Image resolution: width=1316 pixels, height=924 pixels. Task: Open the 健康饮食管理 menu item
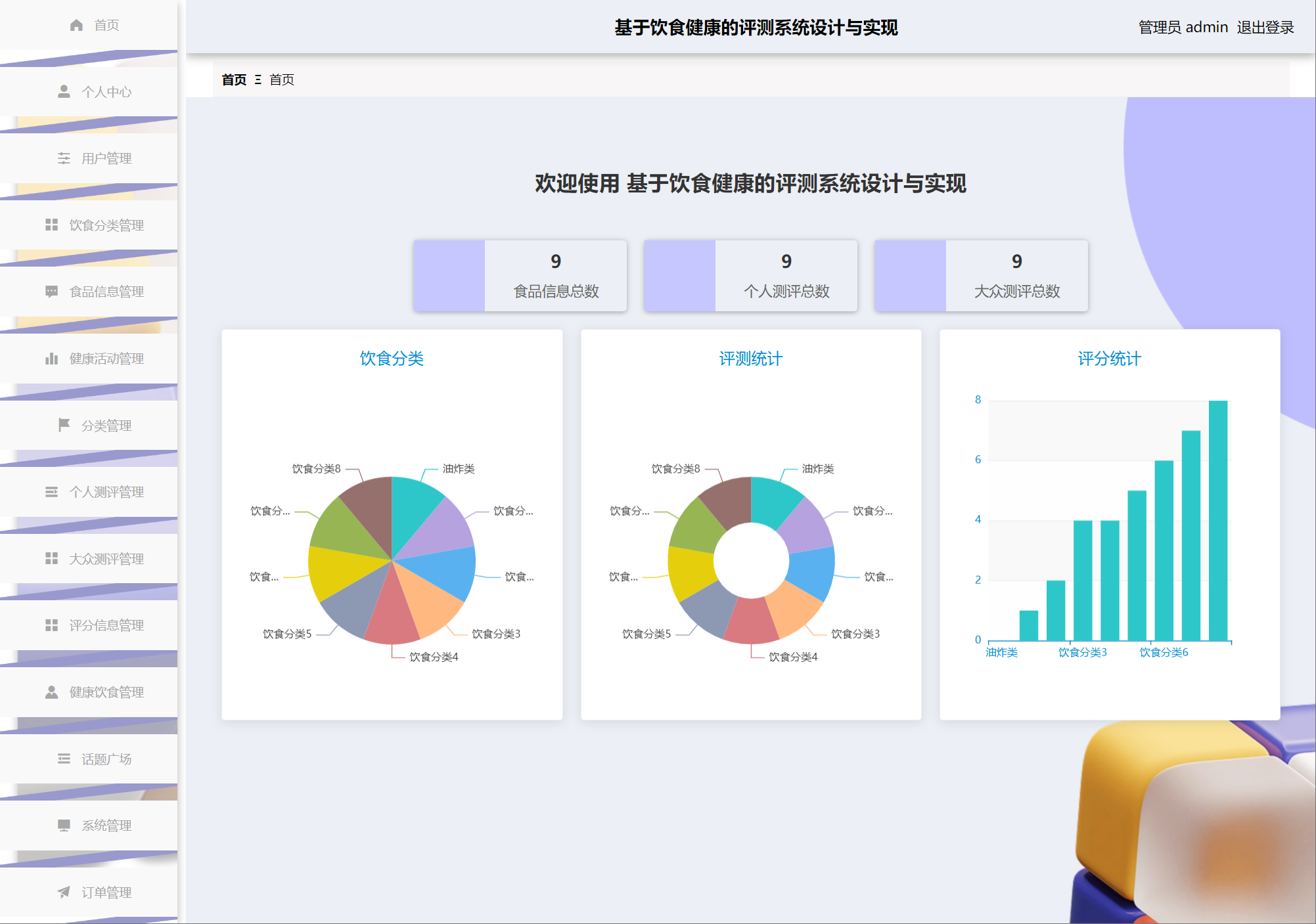coord(106,692)
